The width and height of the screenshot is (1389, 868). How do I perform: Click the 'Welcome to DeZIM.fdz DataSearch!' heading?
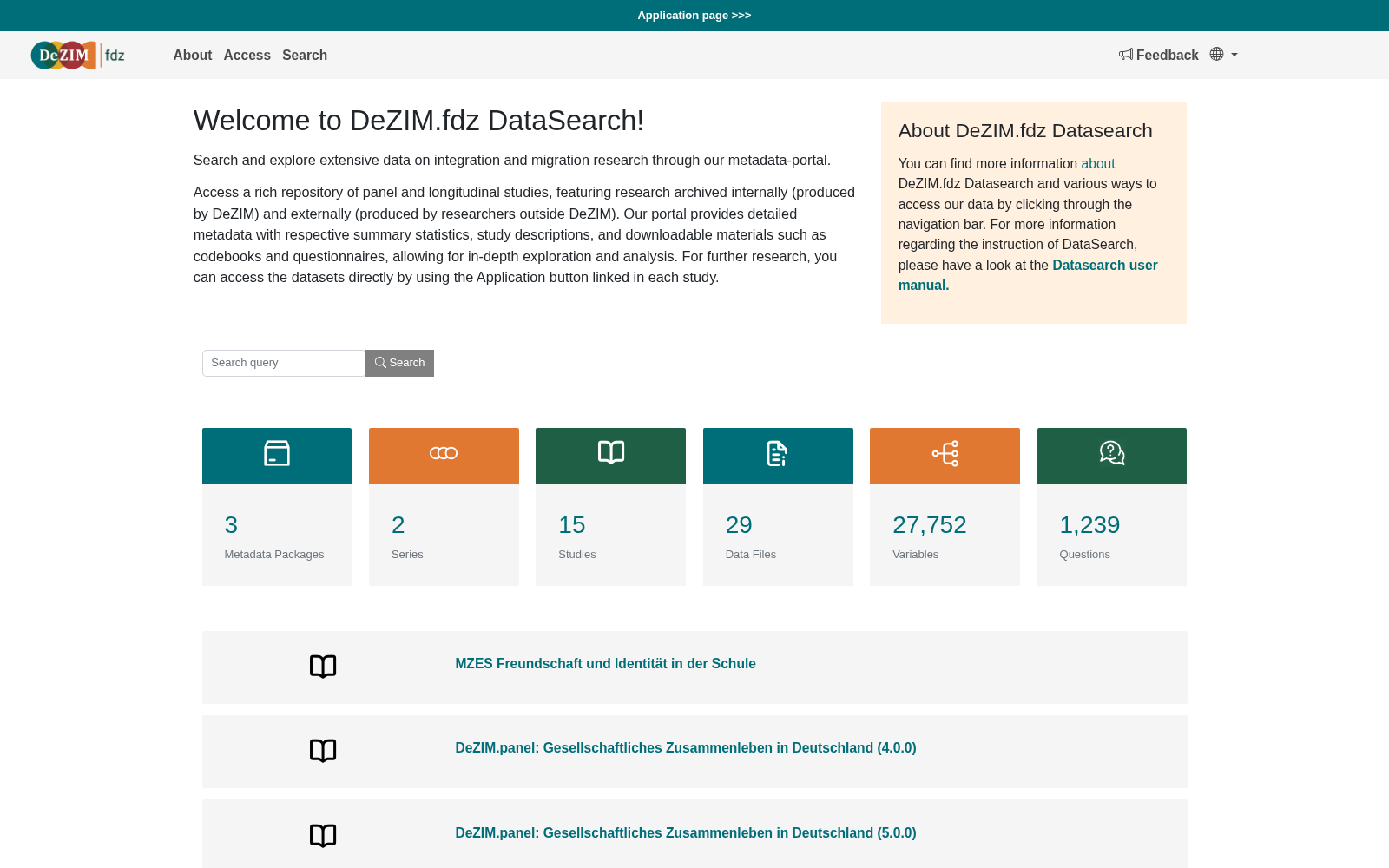(x=418, y=121)
